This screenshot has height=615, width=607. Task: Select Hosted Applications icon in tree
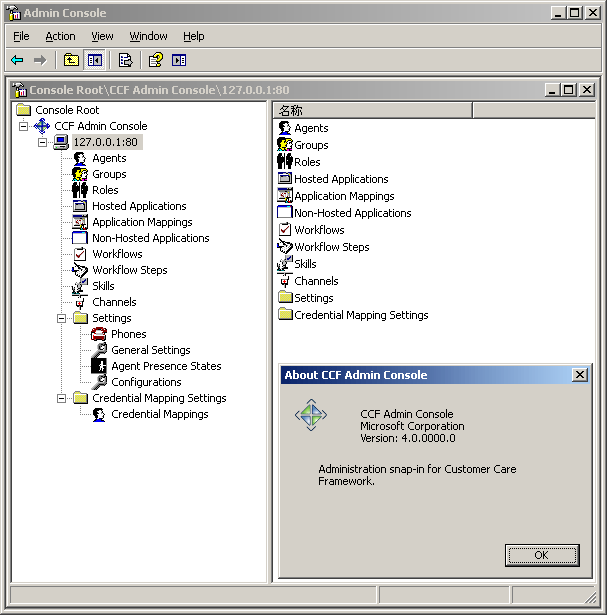(x=80, y=206)
